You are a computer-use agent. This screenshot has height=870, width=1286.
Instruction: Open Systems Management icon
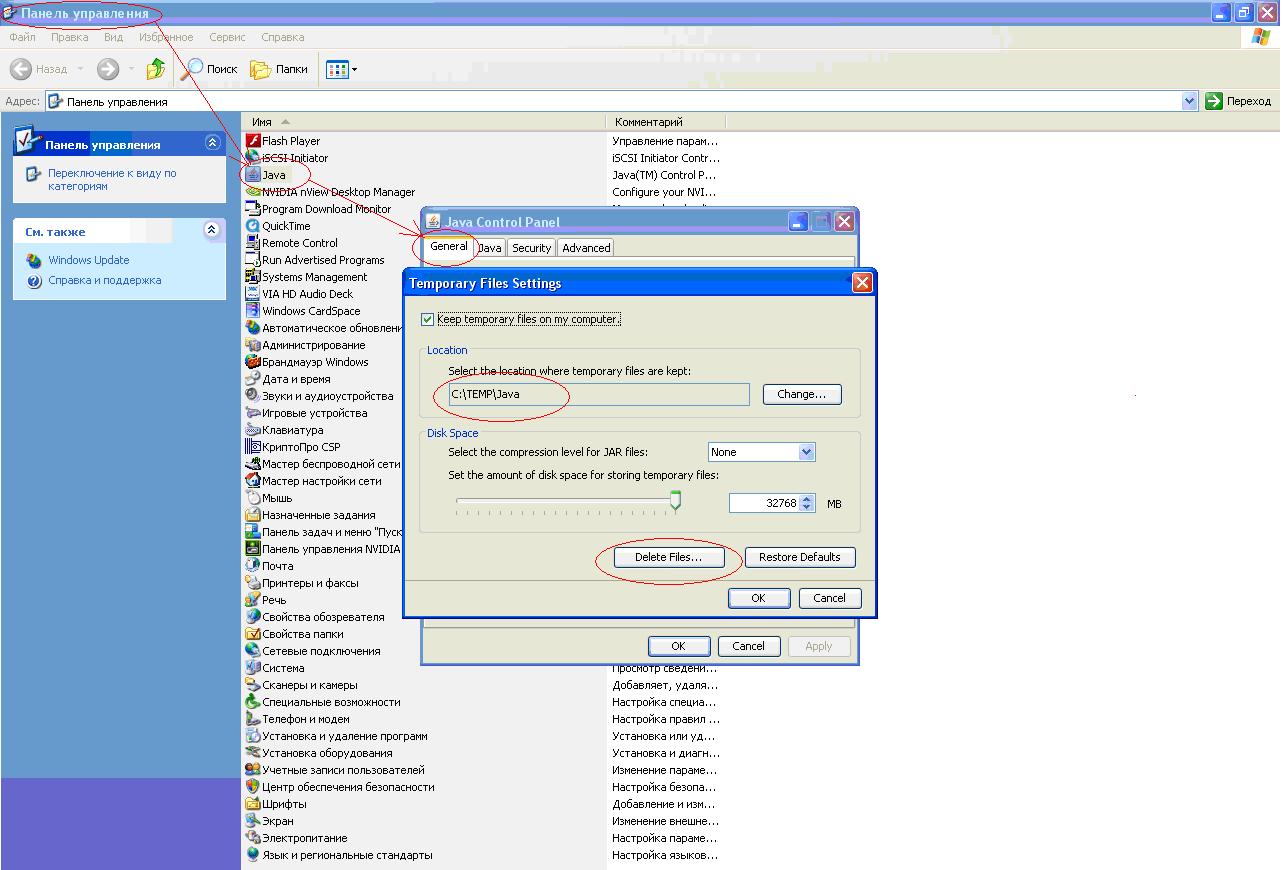(253, 277)
